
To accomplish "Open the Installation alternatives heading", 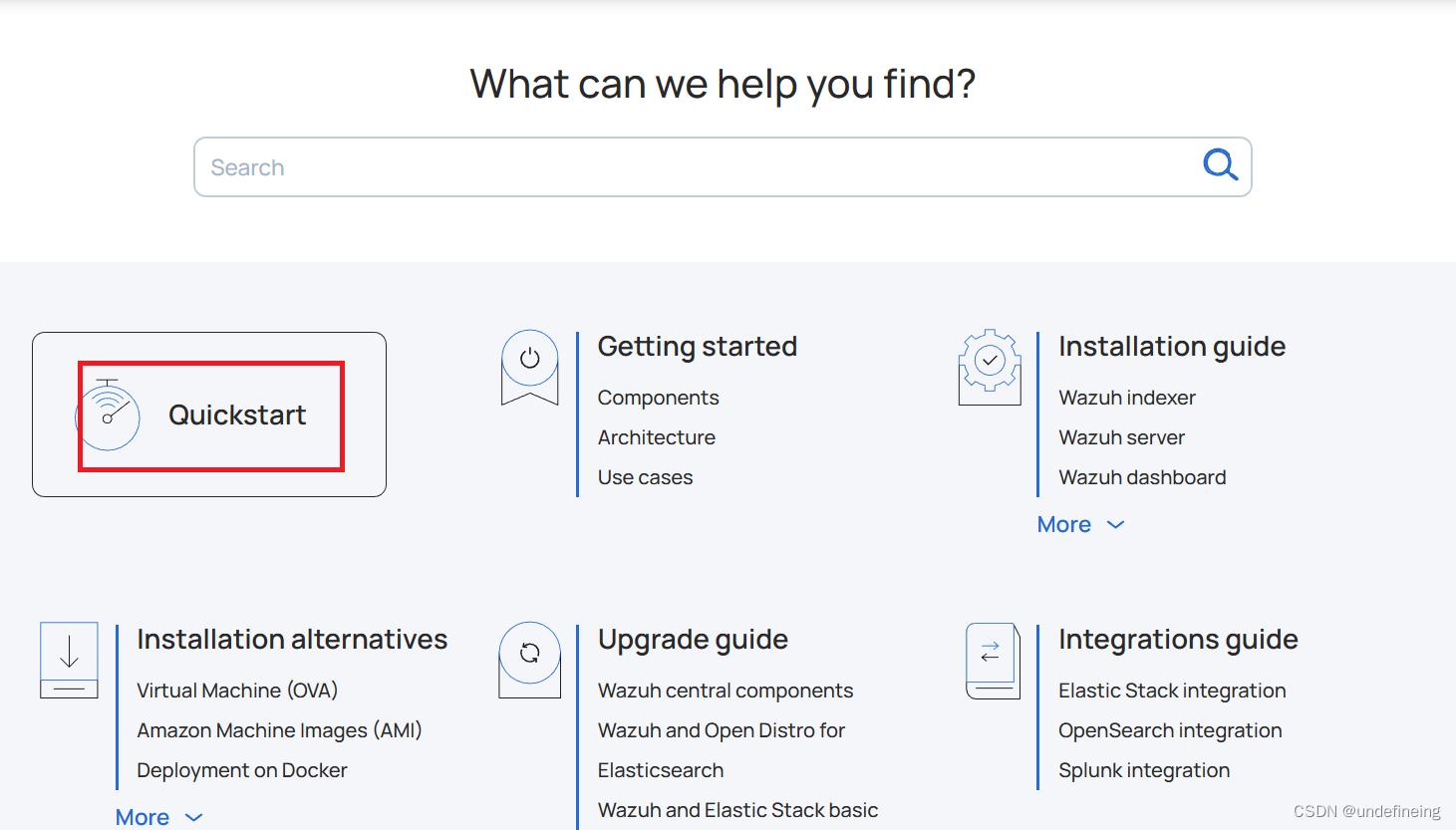I will click(x=292, y=639).
